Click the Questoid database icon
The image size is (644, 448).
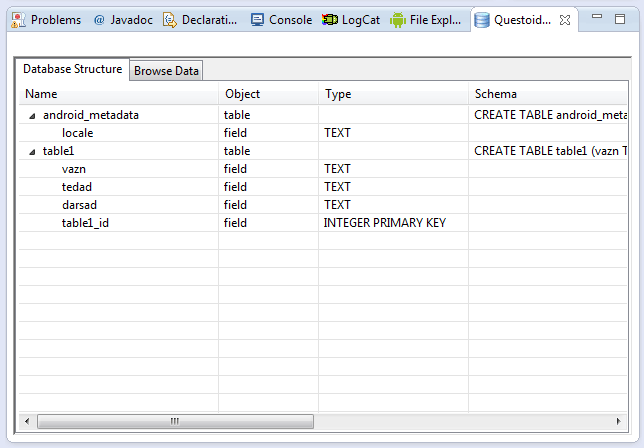pos(482,20)
